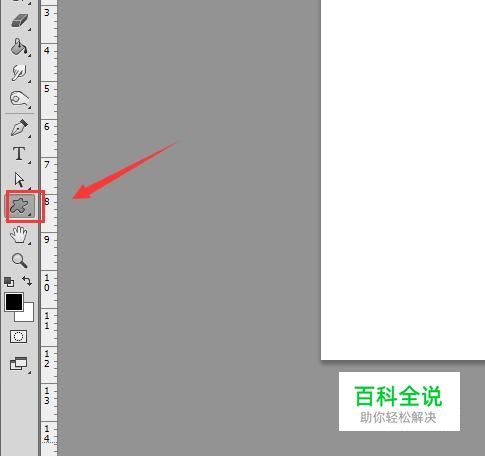This screenshot has height=456, width=485.
Task: Click the gray workspace outside the canvas
Action: pos(189,267)
